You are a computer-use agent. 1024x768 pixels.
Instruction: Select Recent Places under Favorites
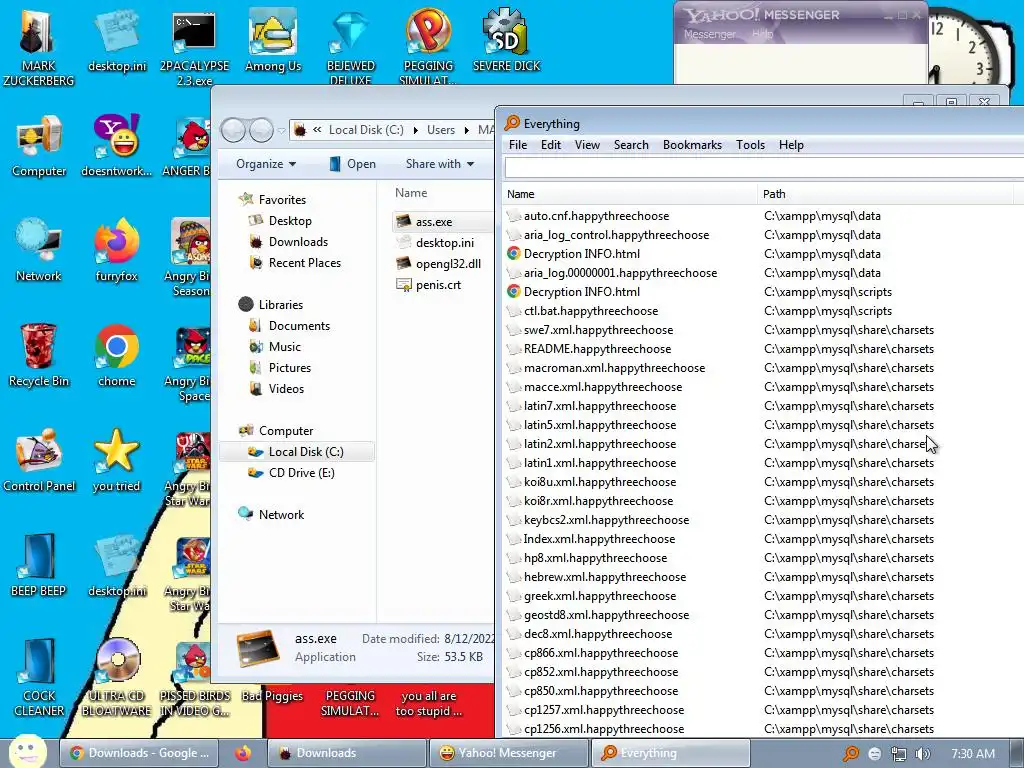(295, 263)
